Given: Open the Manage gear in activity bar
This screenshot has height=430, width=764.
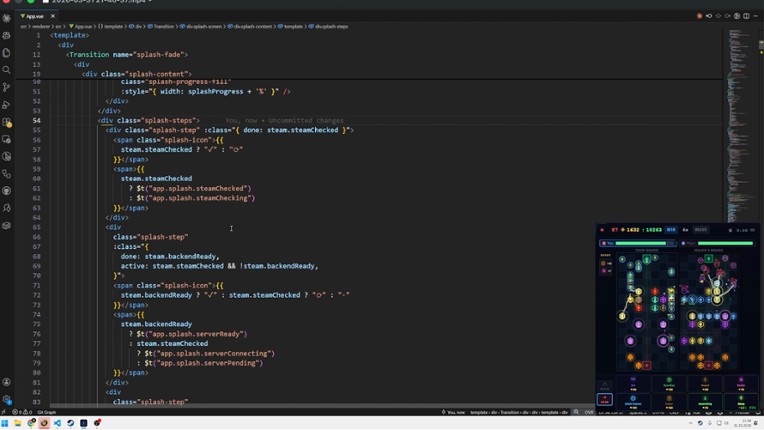Looking at the screenshot, I should pos(7,399).
